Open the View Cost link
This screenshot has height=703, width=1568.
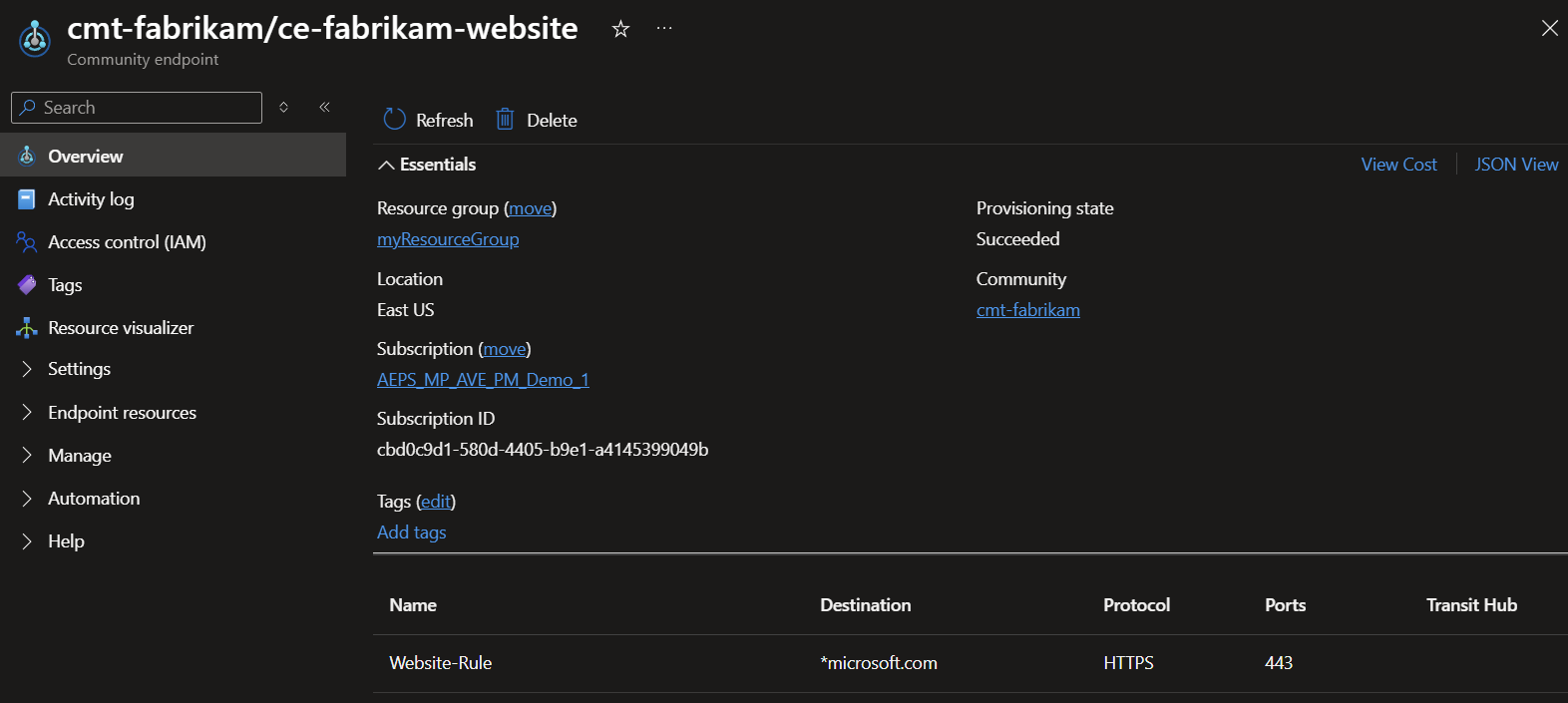pyautogui.click(x=1398, y=165)
